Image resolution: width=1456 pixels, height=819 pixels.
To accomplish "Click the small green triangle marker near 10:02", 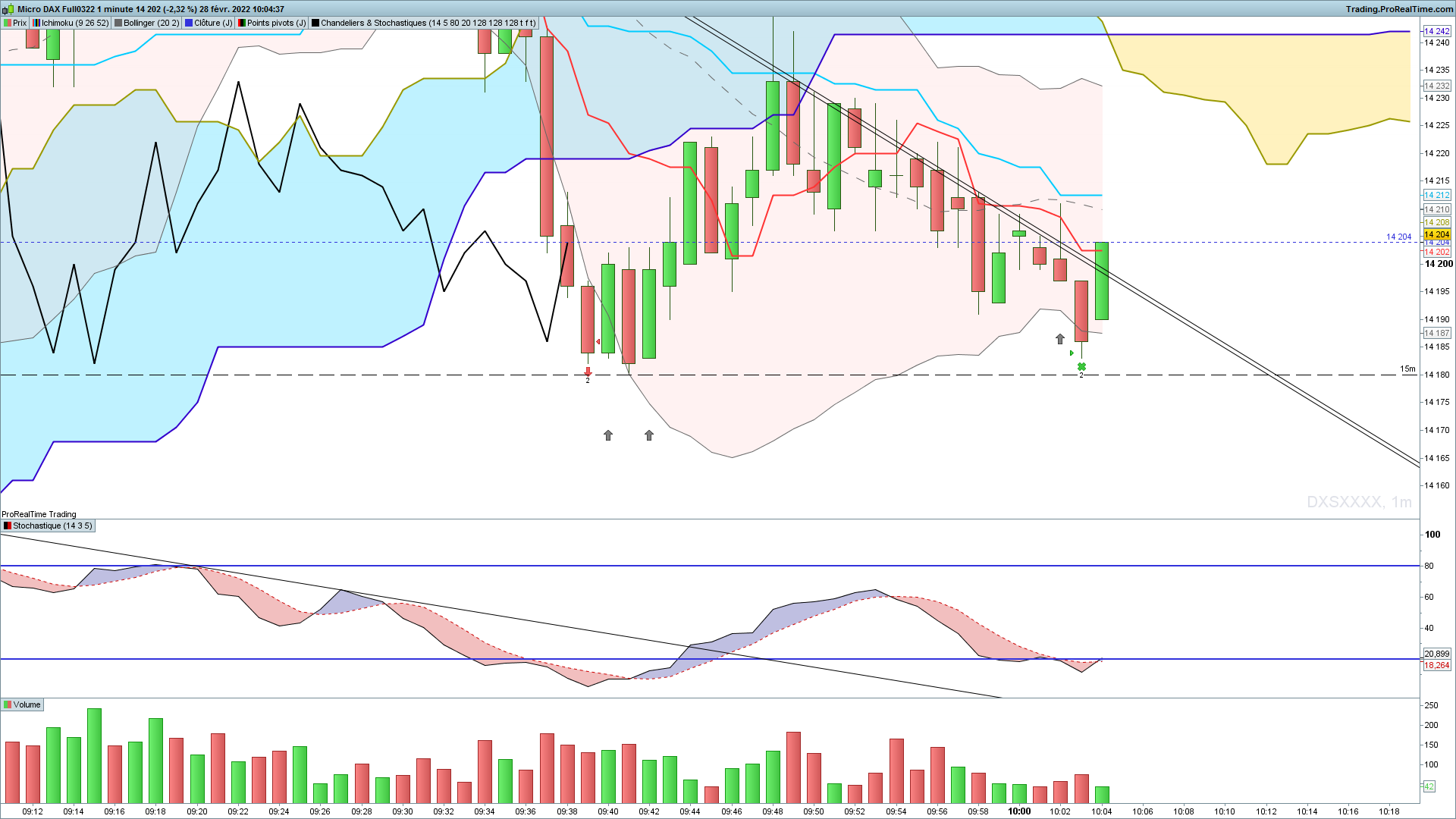I will [x=1072, y=353].
